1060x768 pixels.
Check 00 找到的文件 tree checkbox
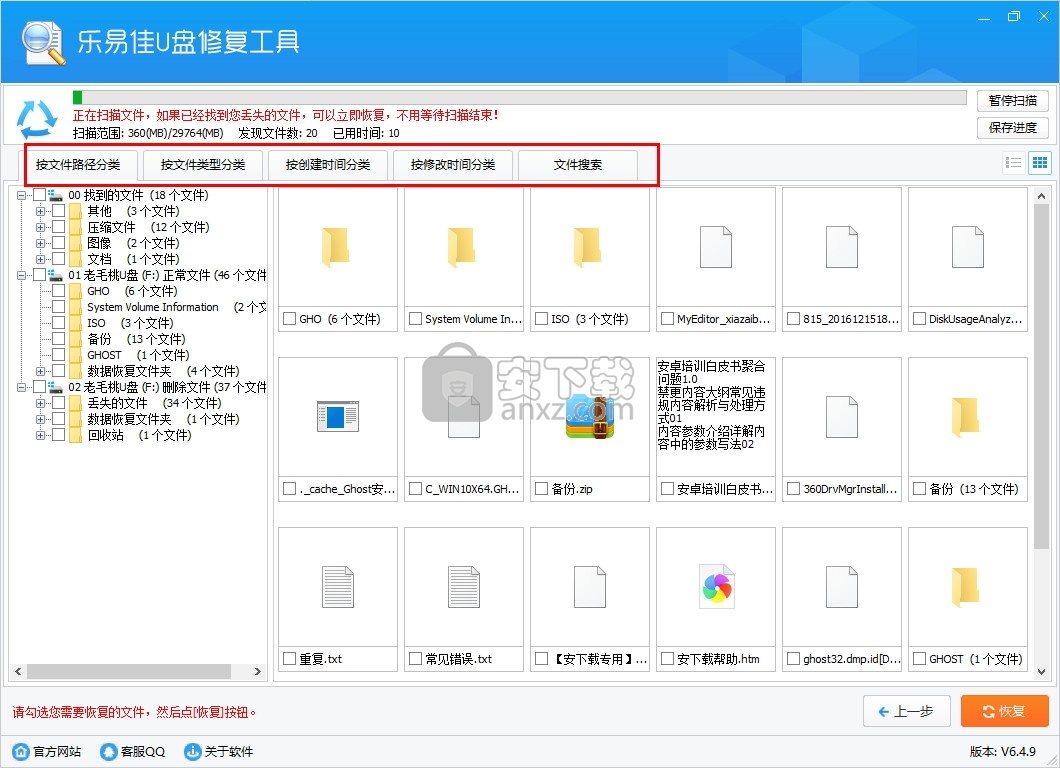coord(40,195)
